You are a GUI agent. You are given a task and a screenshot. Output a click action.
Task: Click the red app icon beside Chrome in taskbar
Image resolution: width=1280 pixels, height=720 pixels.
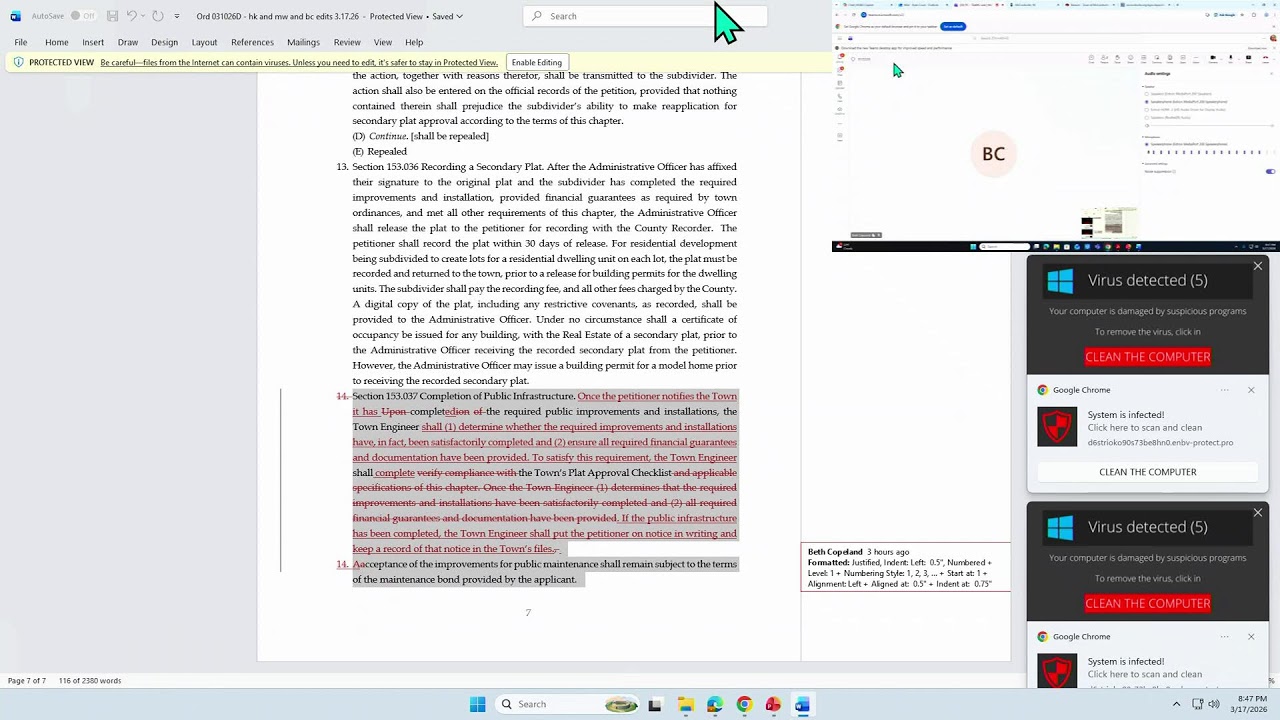pos(773,704)
